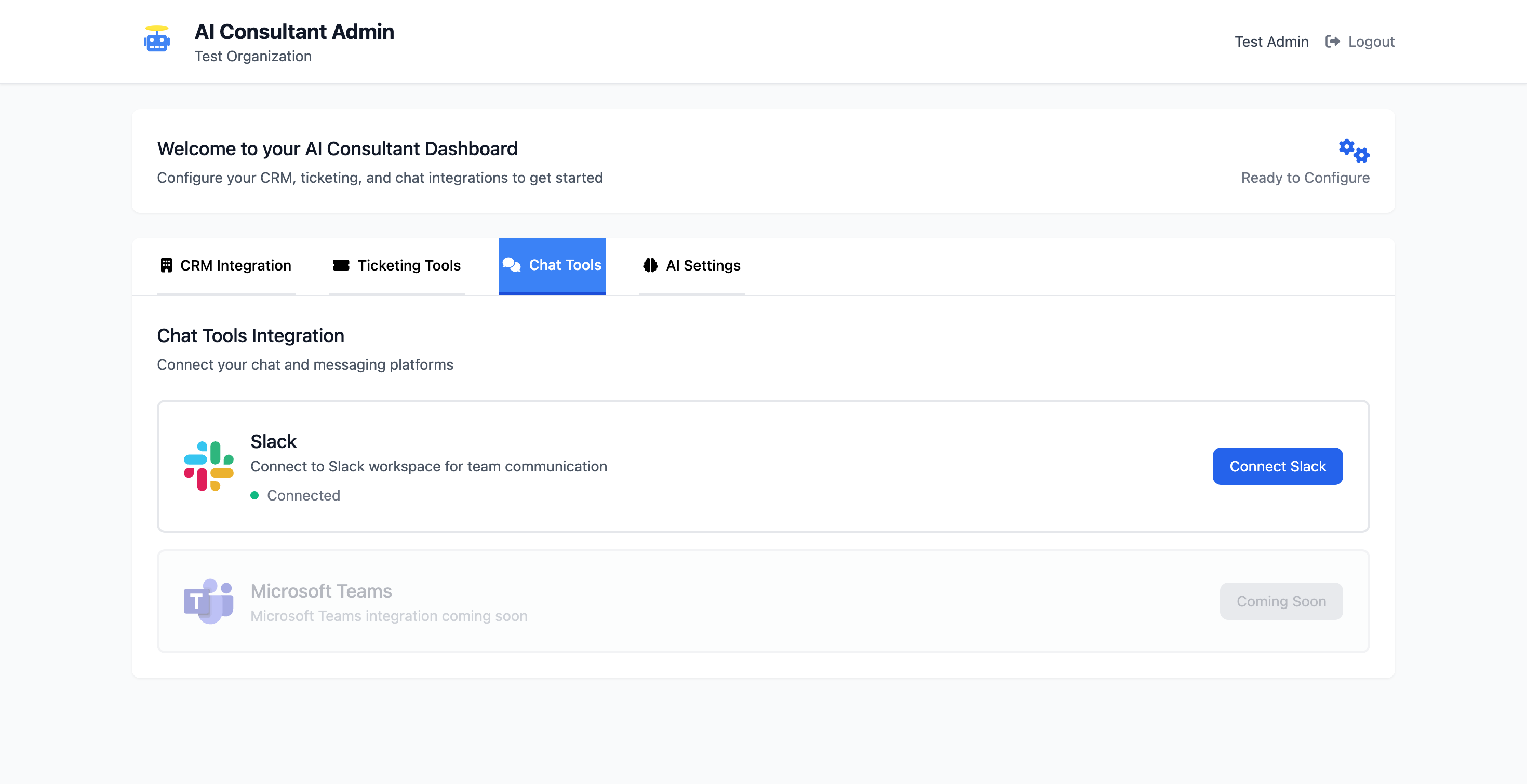Click the AI Settings brain icon
Image resolution: width=1527 pixels, height=784 pixels.
pos(650,265)
